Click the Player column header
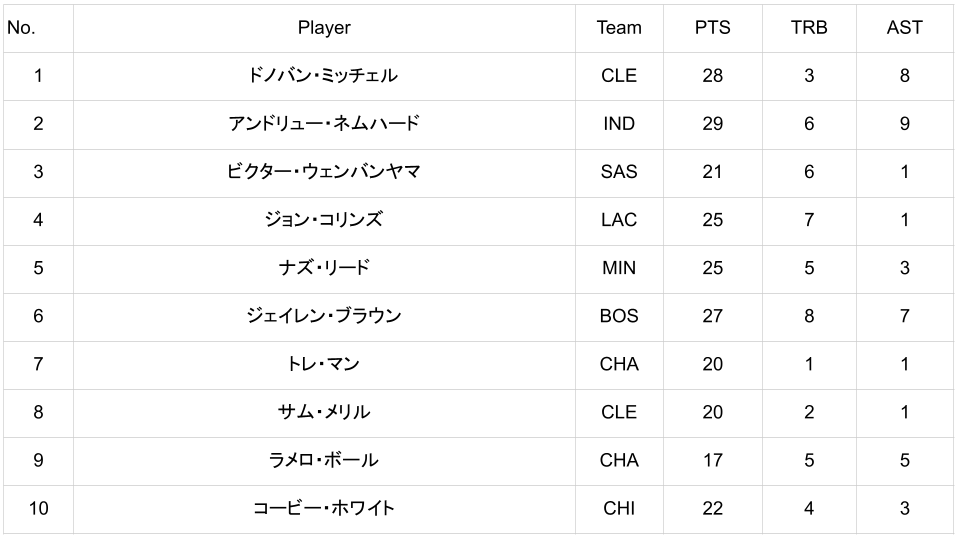Screen dimensions: 960x540 coord(324,28)
